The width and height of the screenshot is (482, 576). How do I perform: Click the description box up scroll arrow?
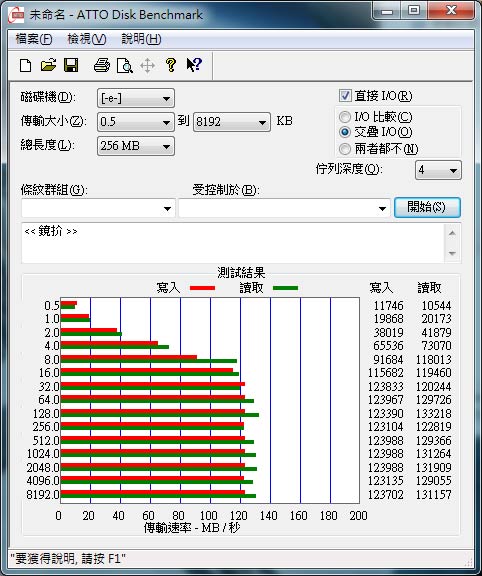click(x=452, y=233)
